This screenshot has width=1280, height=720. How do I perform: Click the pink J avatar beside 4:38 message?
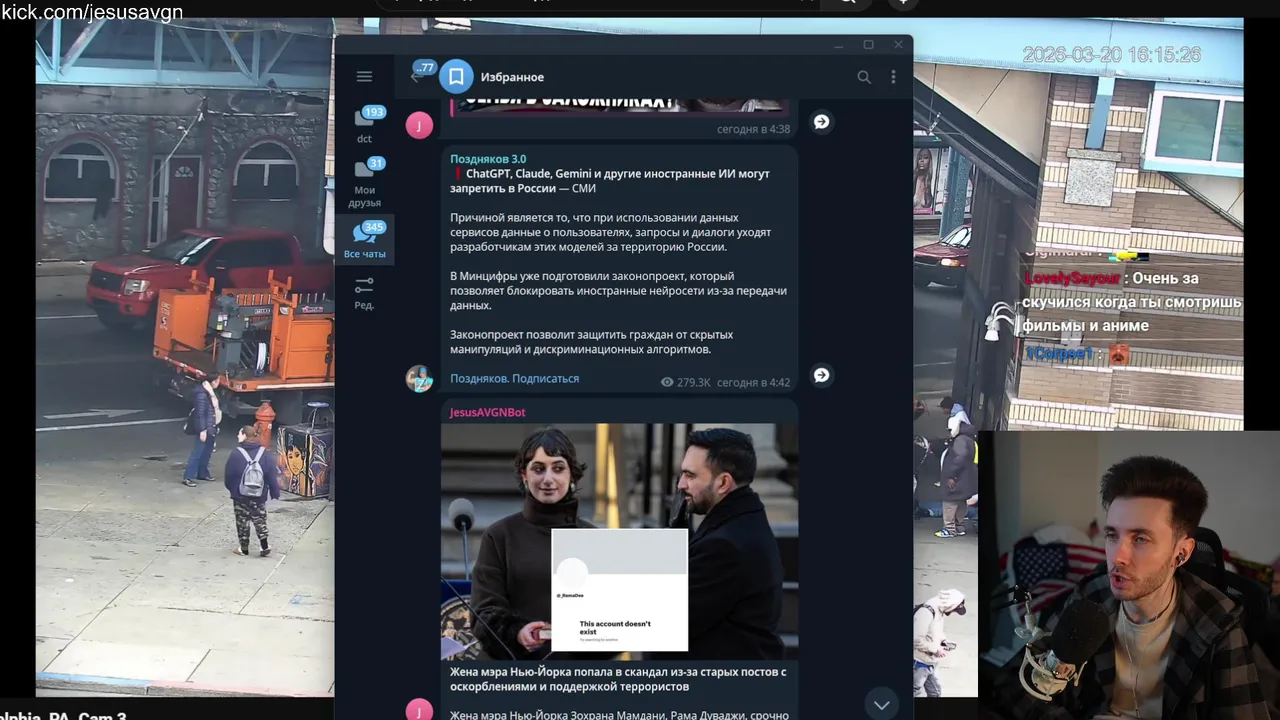coord(419,124)
